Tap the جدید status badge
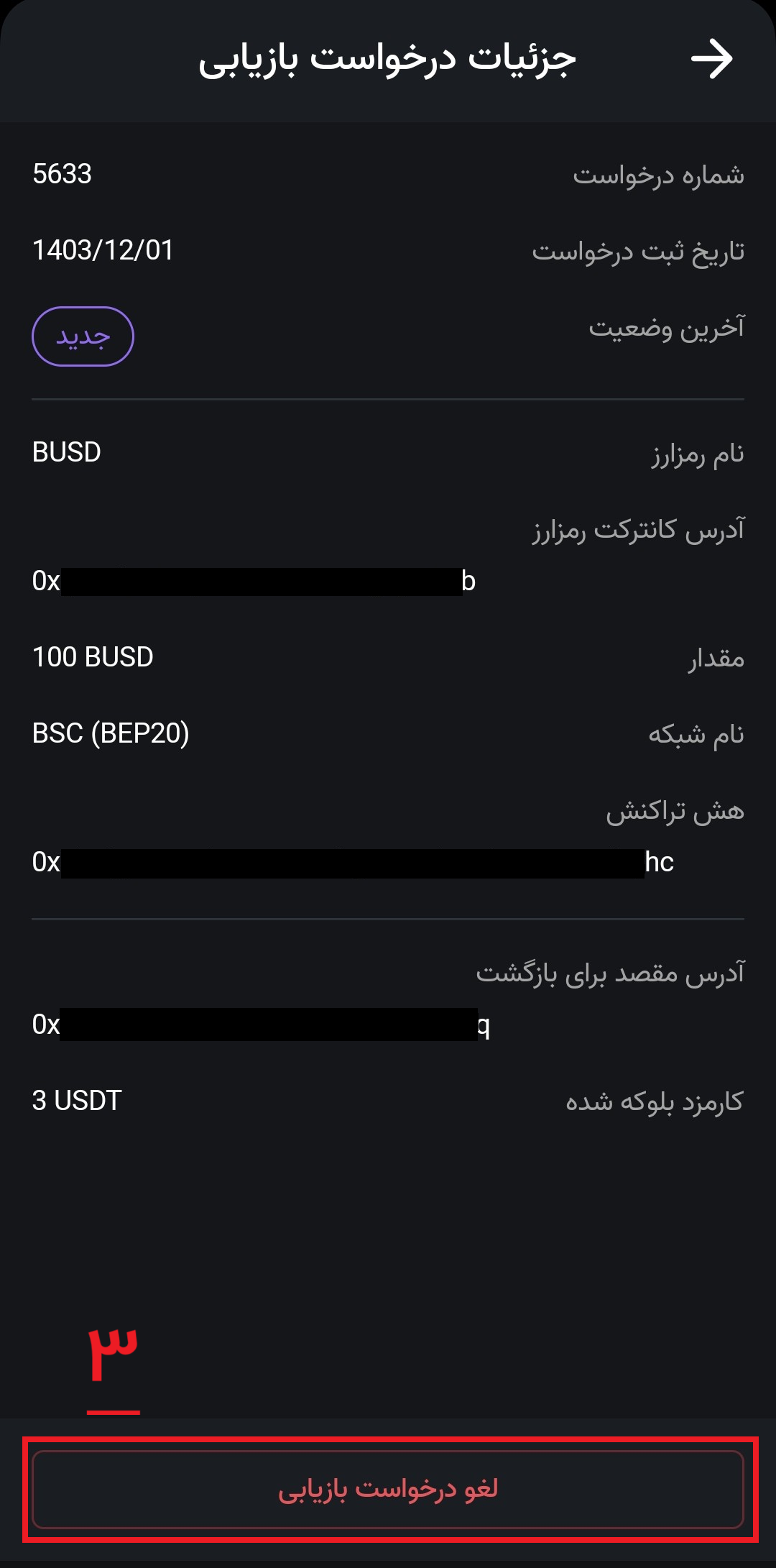The image size is (776, 1568). tap(83, 336)
